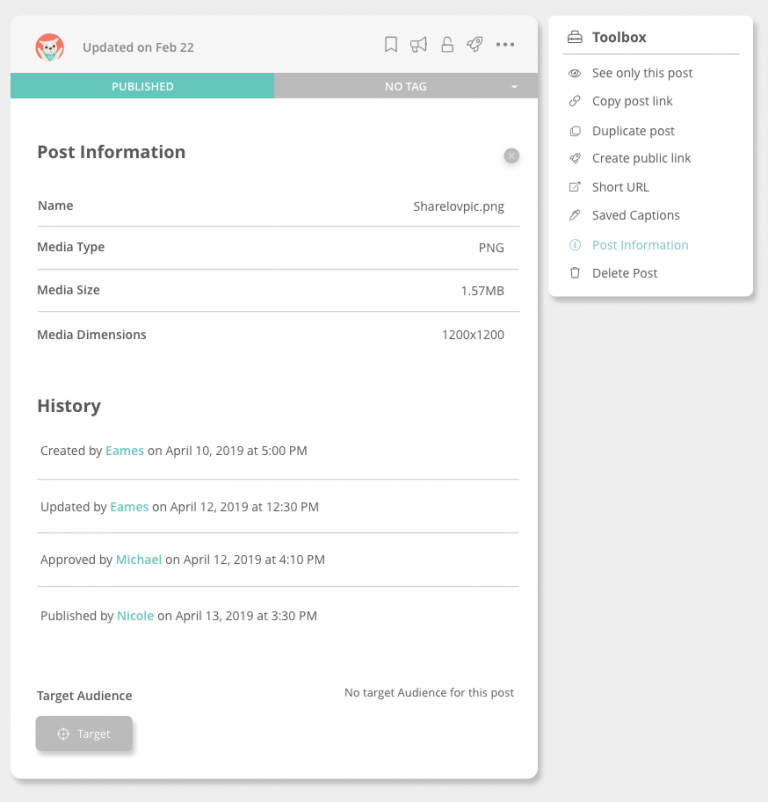Click the padlock icon in the header
Viewport: 768px width, 802px height.
pyautogui.click(x=447, y=44)
